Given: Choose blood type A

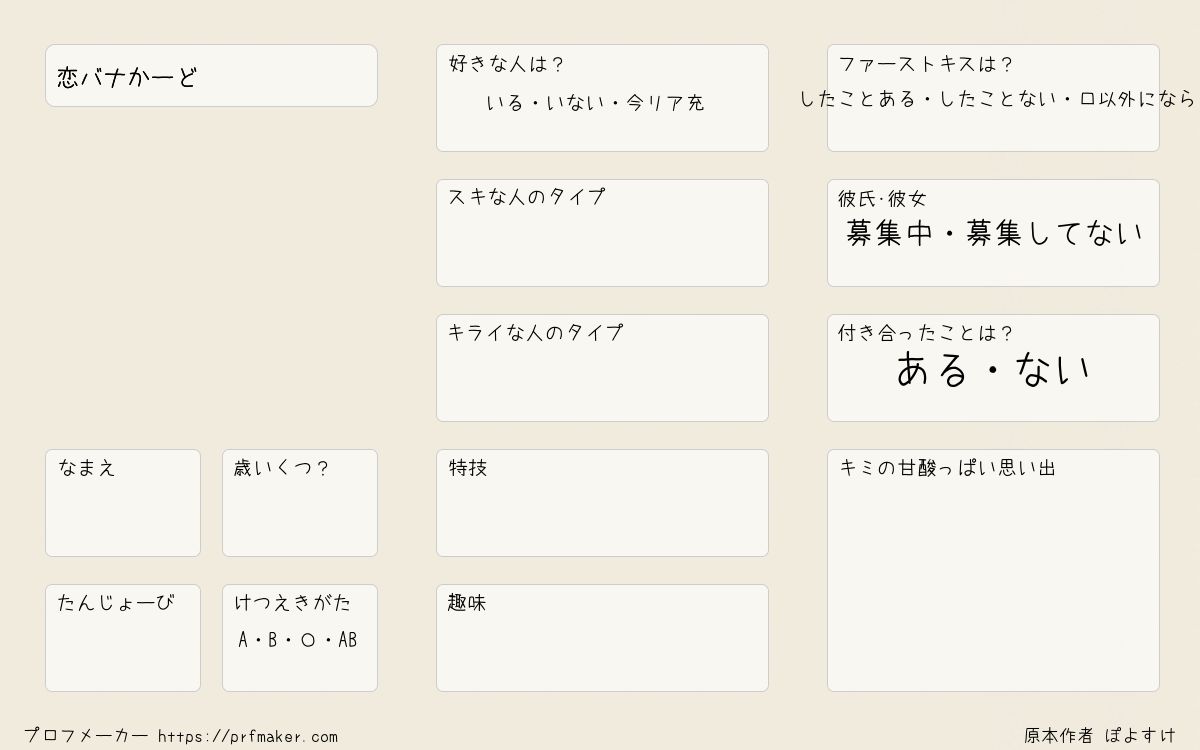Looking at the screenshot, I should 243,640.
